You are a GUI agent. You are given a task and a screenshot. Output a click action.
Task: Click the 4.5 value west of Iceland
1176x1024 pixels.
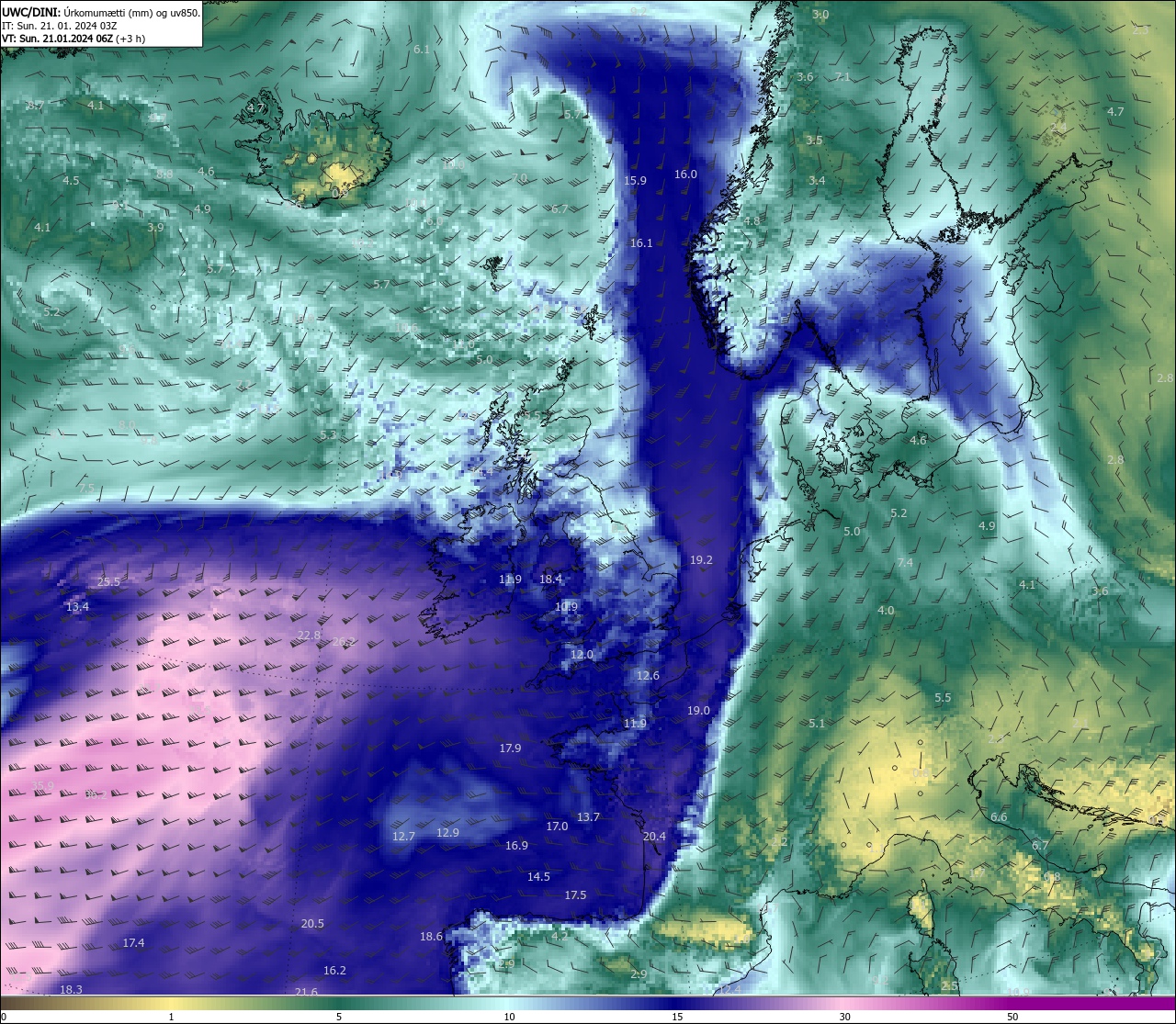tap(71, 180)
